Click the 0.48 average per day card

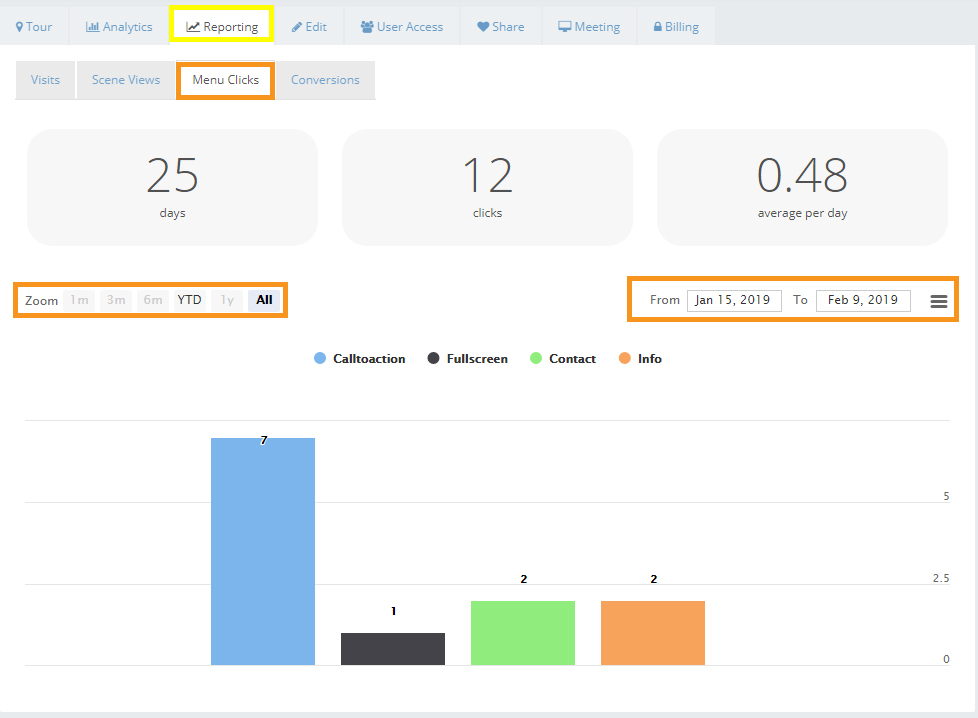(802, 187)
